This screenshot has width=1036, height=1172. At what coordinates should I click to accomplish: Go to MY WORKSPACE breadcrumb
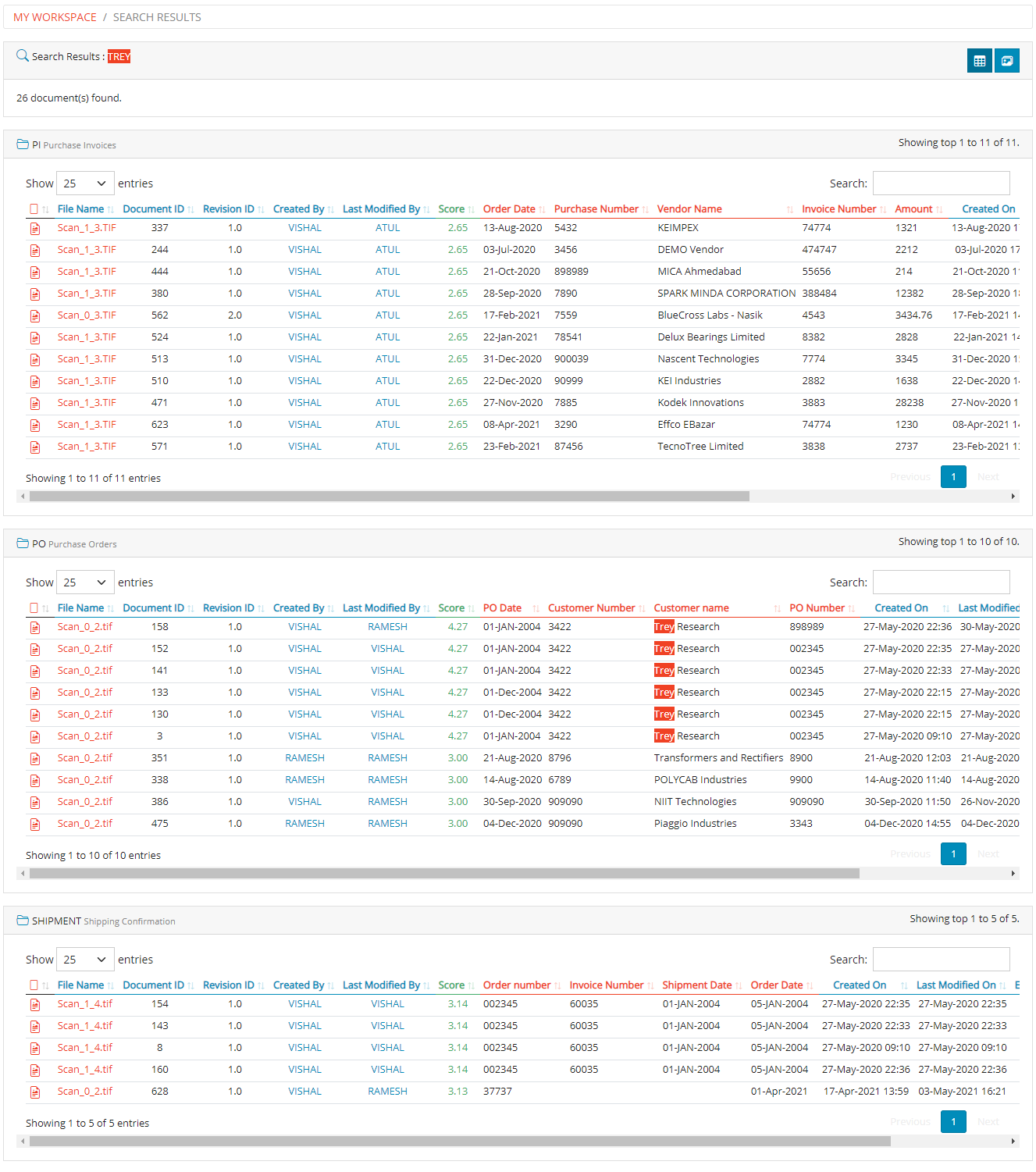coord(55,17)
